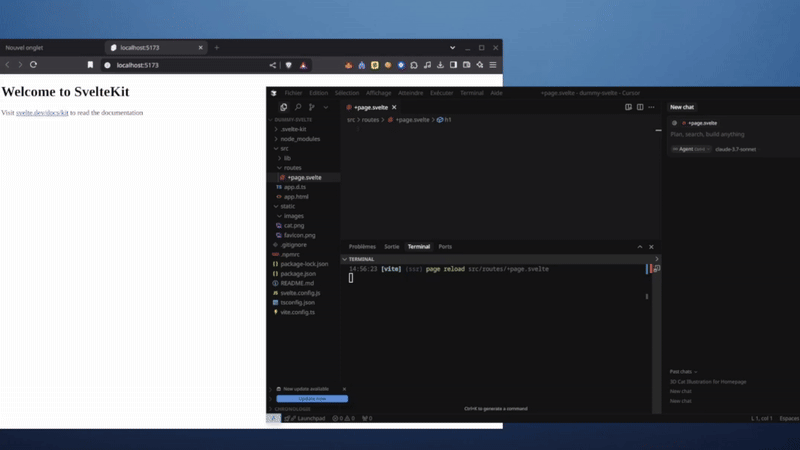Open the Terminal menu in menu bar

click(x=471, y=93)
